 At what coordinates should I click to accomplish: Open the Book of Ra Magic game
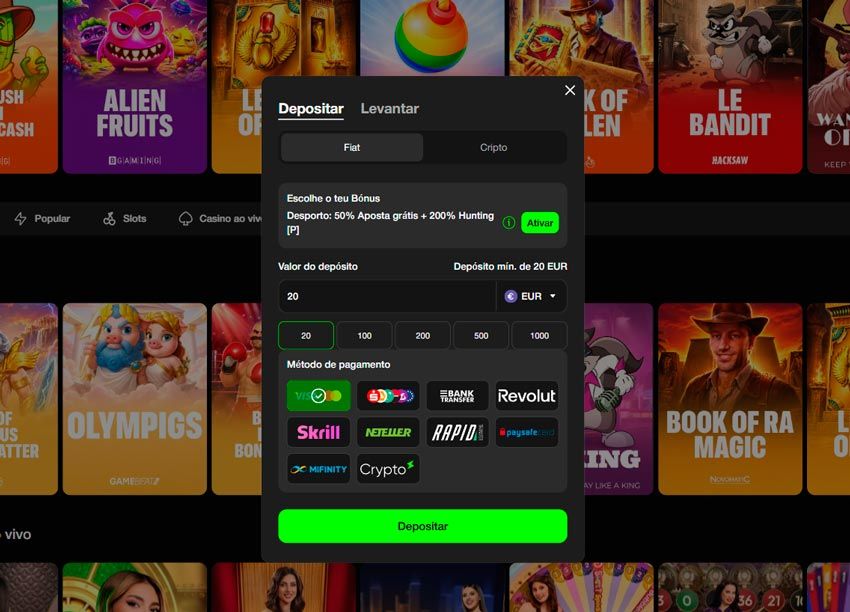point(730,399)
